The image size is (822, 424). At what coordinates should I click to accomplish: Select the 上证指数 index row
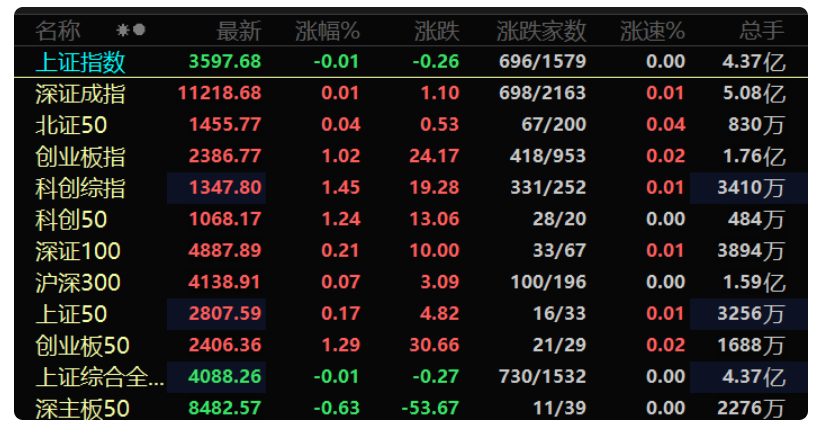pyautogui.click(x=410, y=62)
